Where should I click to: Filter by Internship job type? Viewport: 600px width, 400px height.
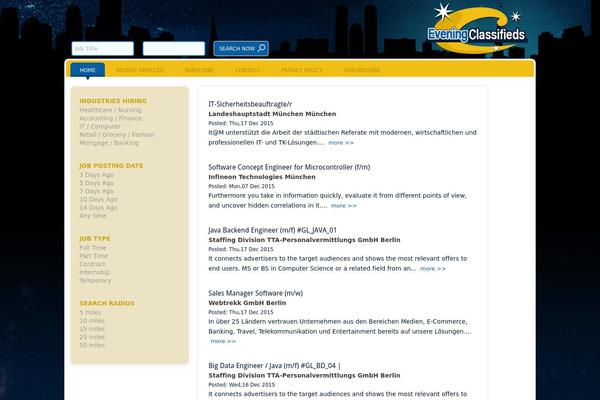click(95, 272)
